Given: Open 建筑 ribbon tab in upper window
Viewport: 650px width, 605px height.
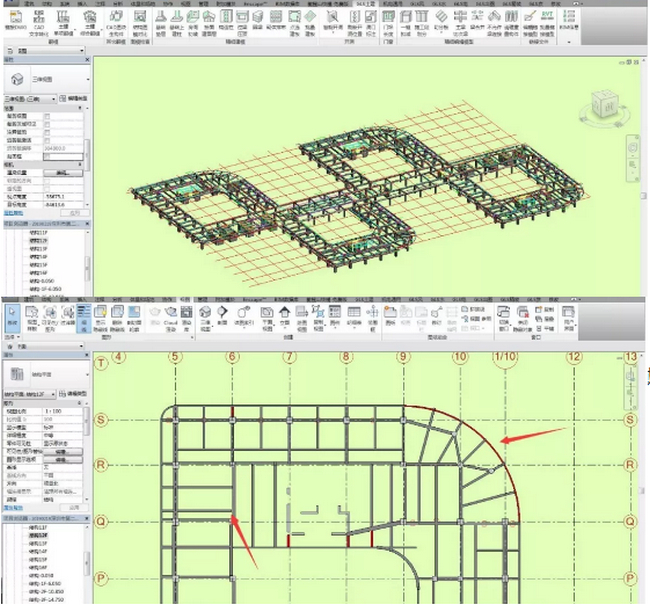Looking at the screenshot, I should [29, 4].
